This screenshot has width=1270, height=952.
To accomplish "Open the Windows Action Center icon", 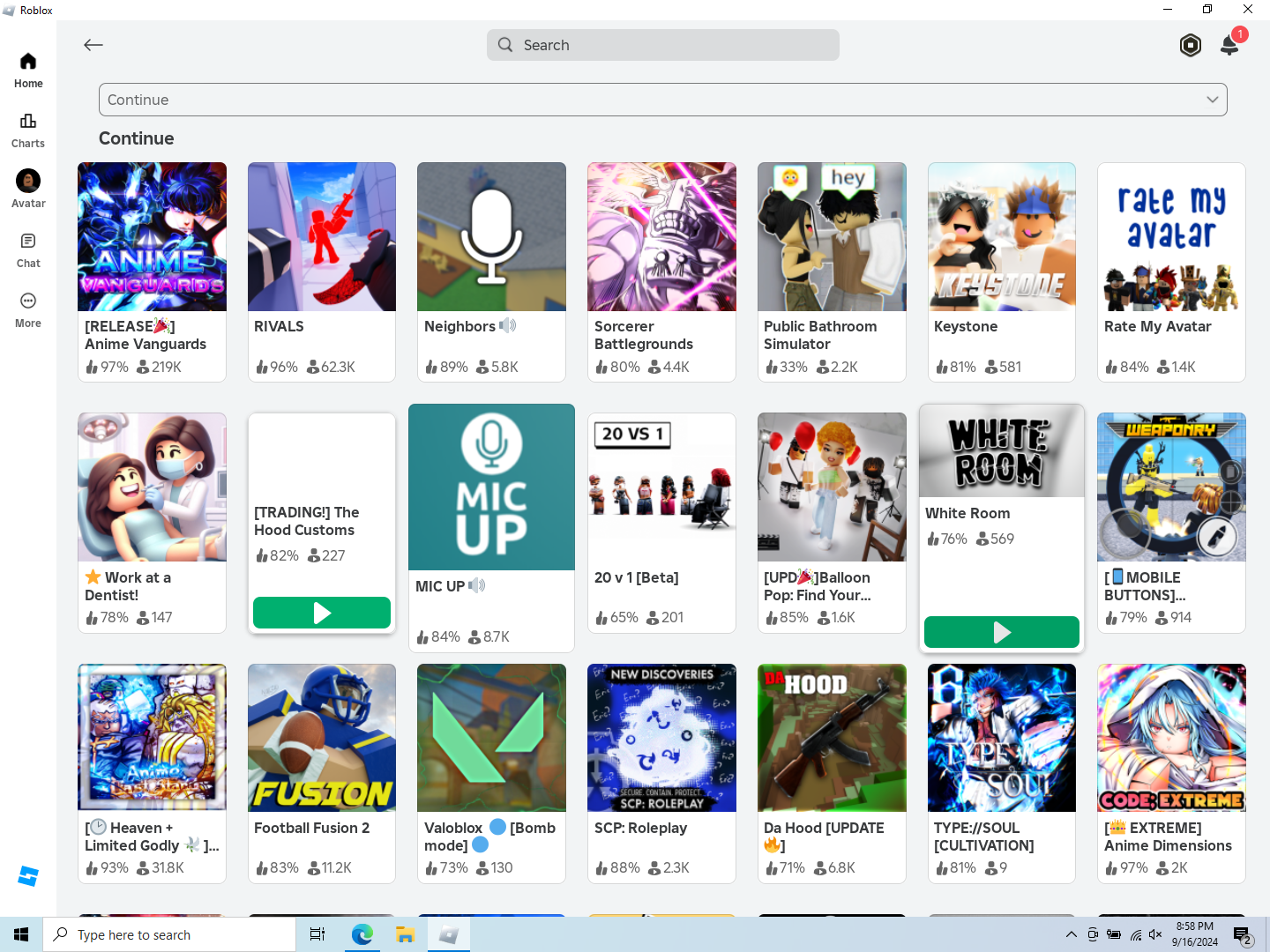I will [x=1244, y=934].
